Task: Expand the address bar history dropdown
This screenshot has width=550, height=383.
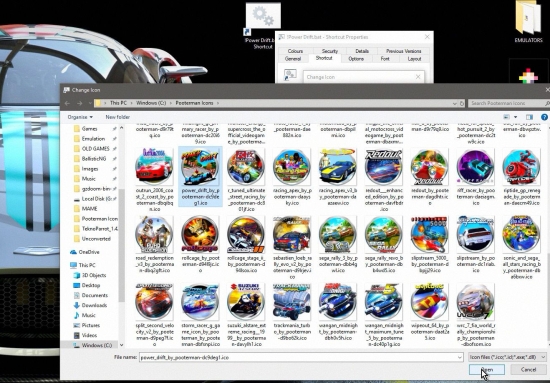Action: (x=455, y=103)
